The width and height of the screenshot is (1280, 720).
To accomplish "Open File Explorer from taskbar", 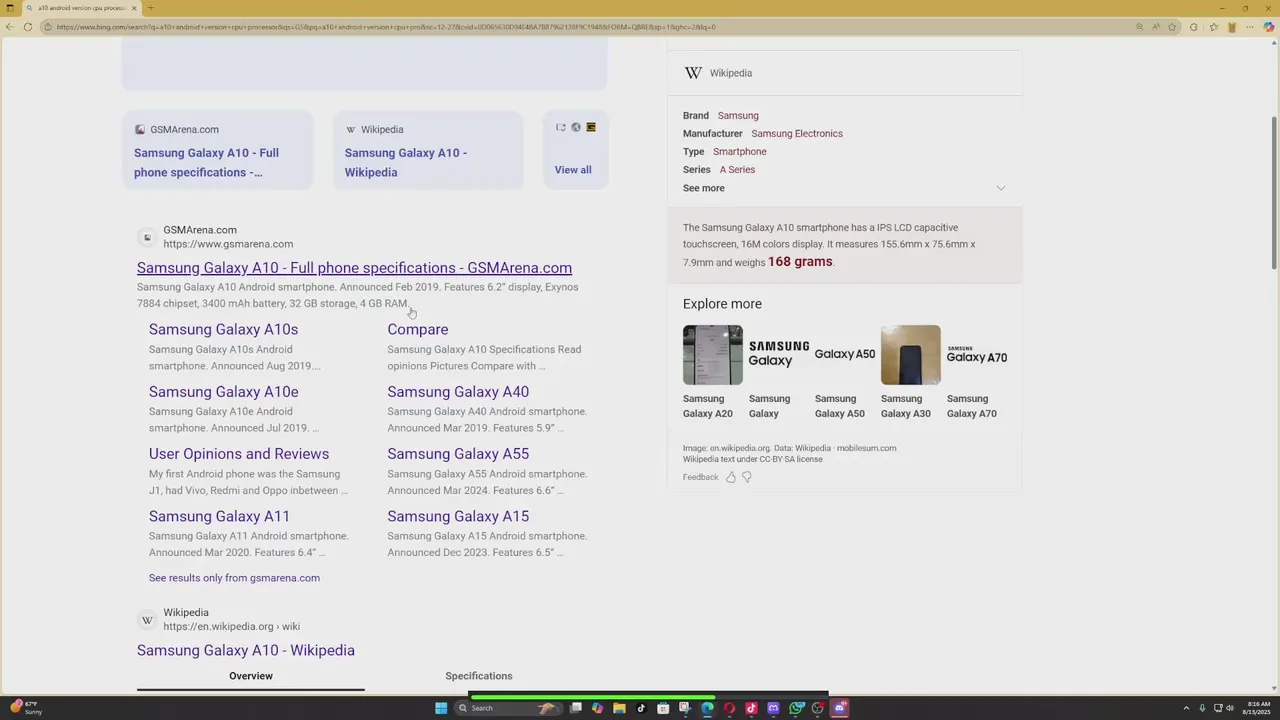I will 619,708.
